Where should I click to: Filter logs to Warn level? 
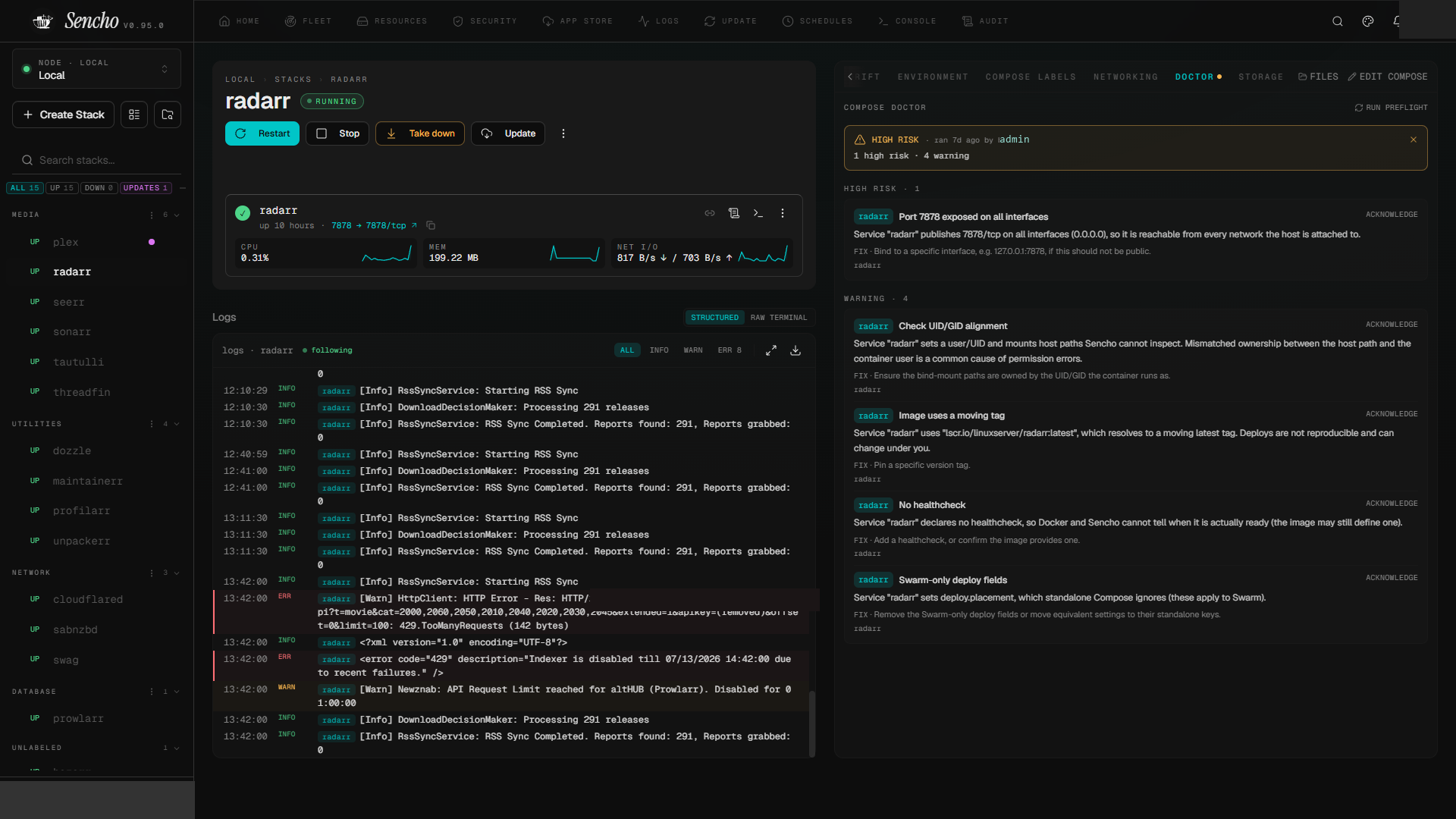coord(693,350)
